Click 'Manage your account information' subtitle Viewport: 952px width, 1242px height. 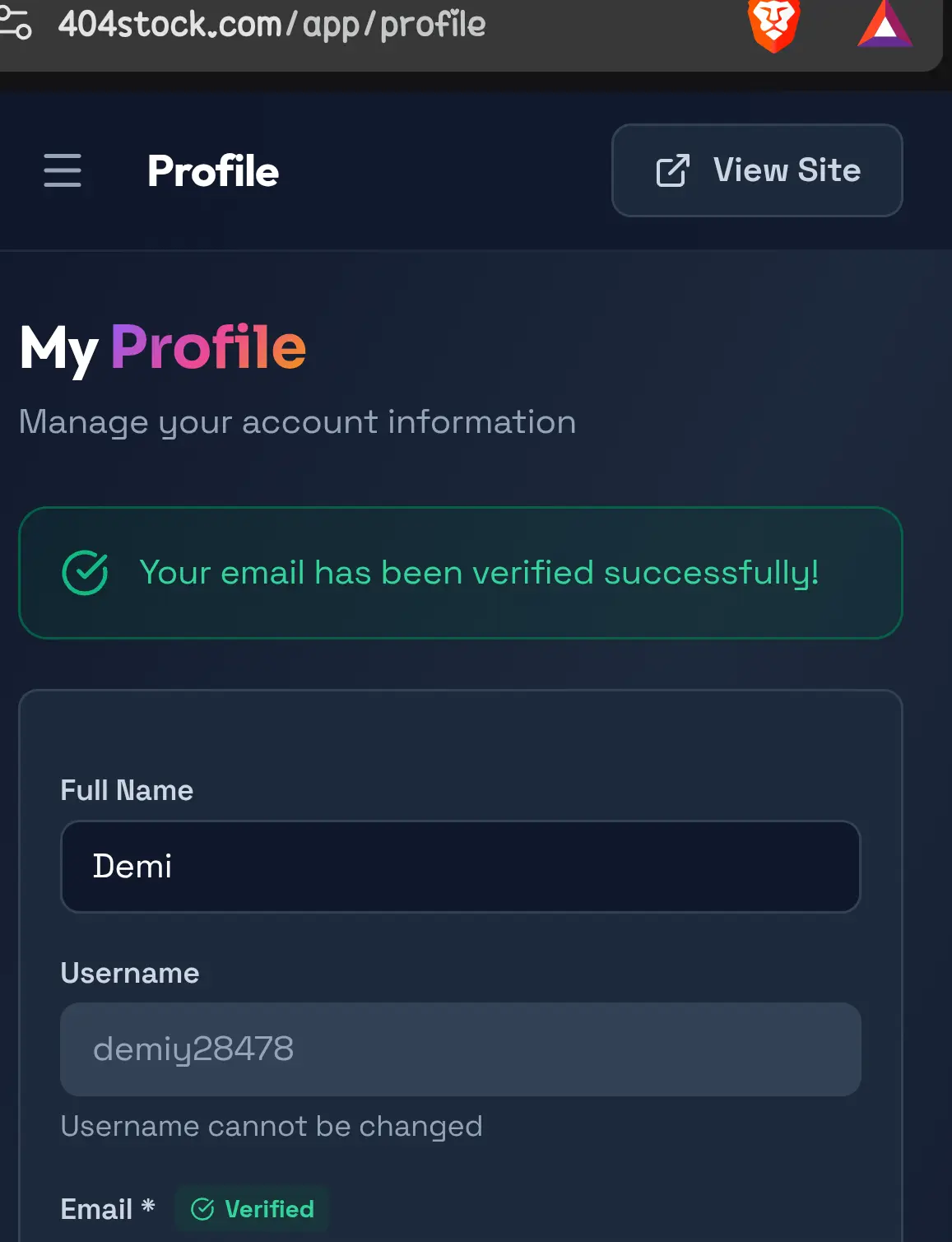[298, 423]
